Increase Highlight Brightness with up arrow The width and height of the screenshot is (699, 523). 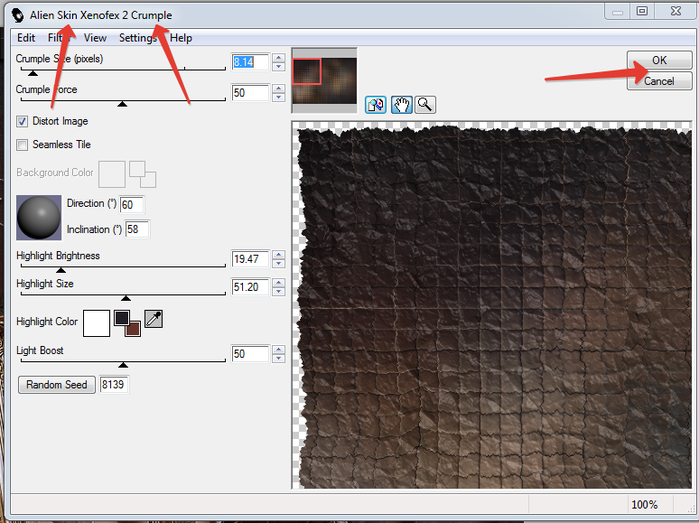279,255
